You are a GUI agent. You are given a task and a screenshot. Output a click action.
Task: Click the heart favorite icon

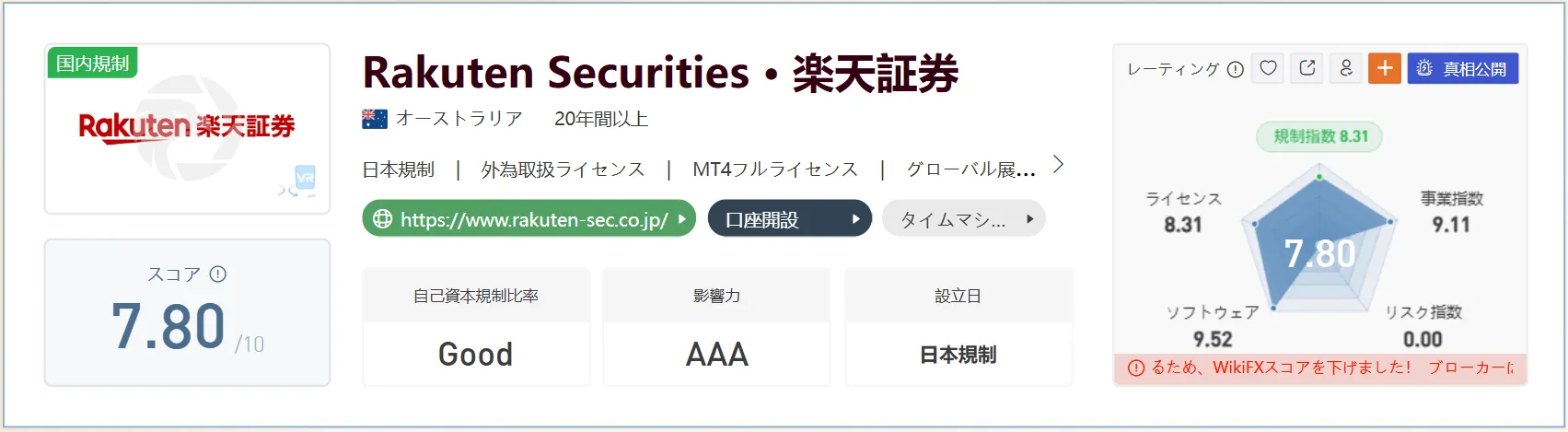coord(1269,68)
